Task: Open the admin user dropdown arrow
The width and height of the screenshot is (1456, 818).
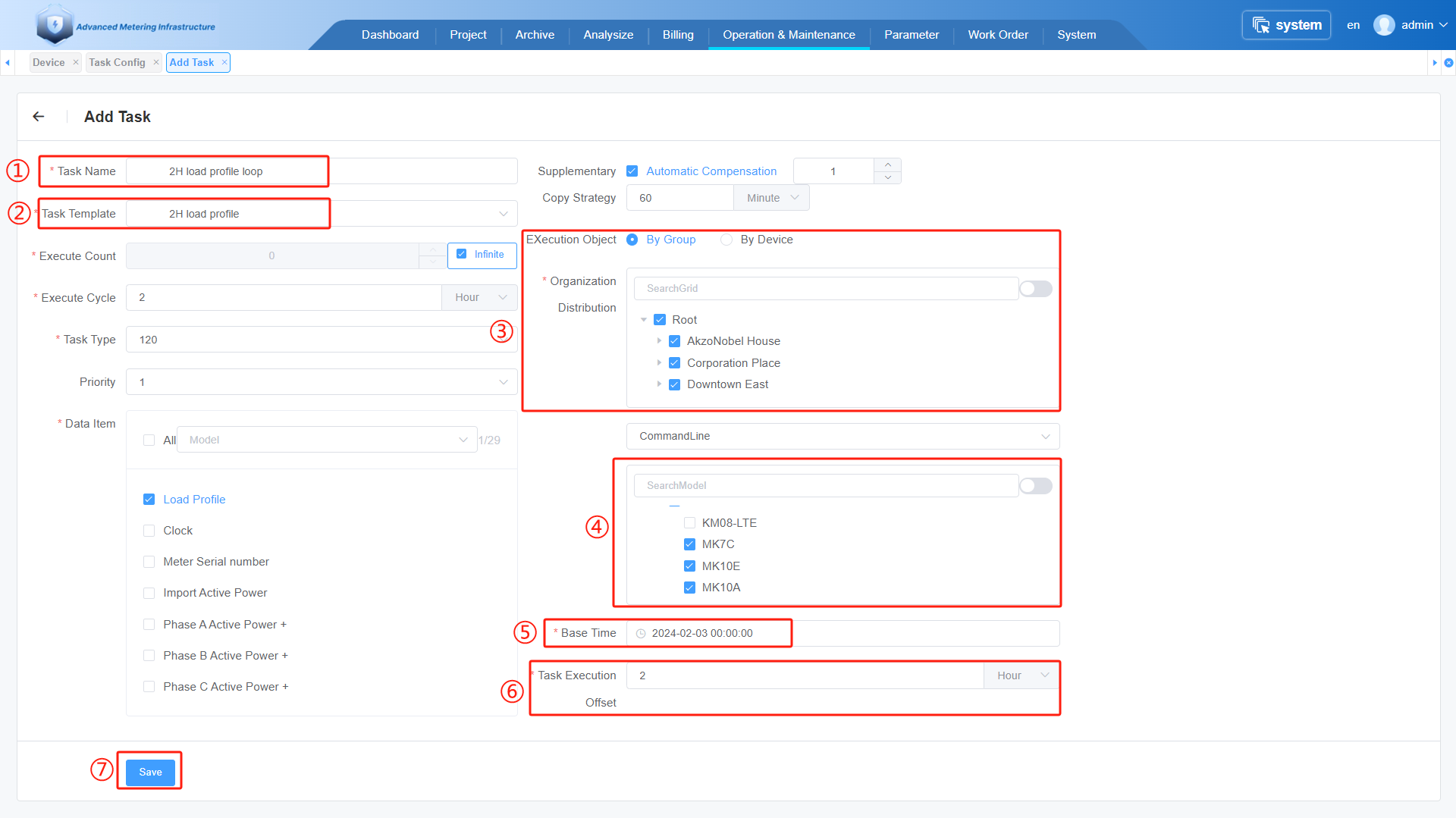Action: pyautogui.click(x=1443, y=25)
